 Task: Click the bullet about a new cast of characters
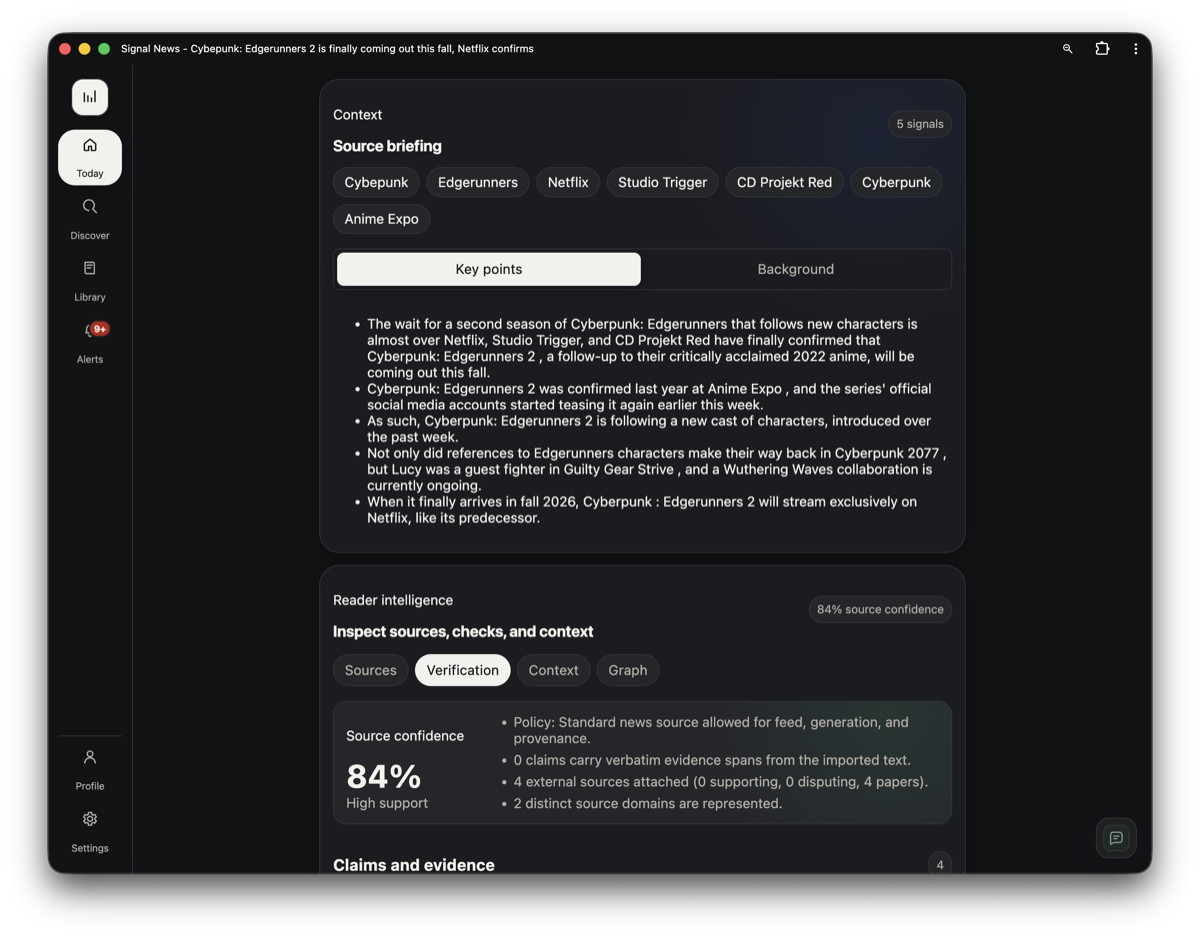[649, 429]
